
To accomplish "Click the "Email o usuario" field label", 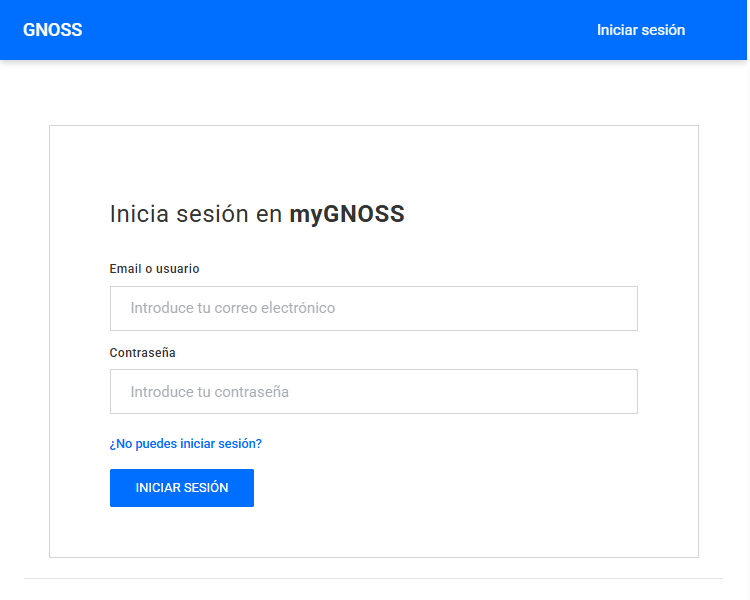I will [x=155, y=269].
